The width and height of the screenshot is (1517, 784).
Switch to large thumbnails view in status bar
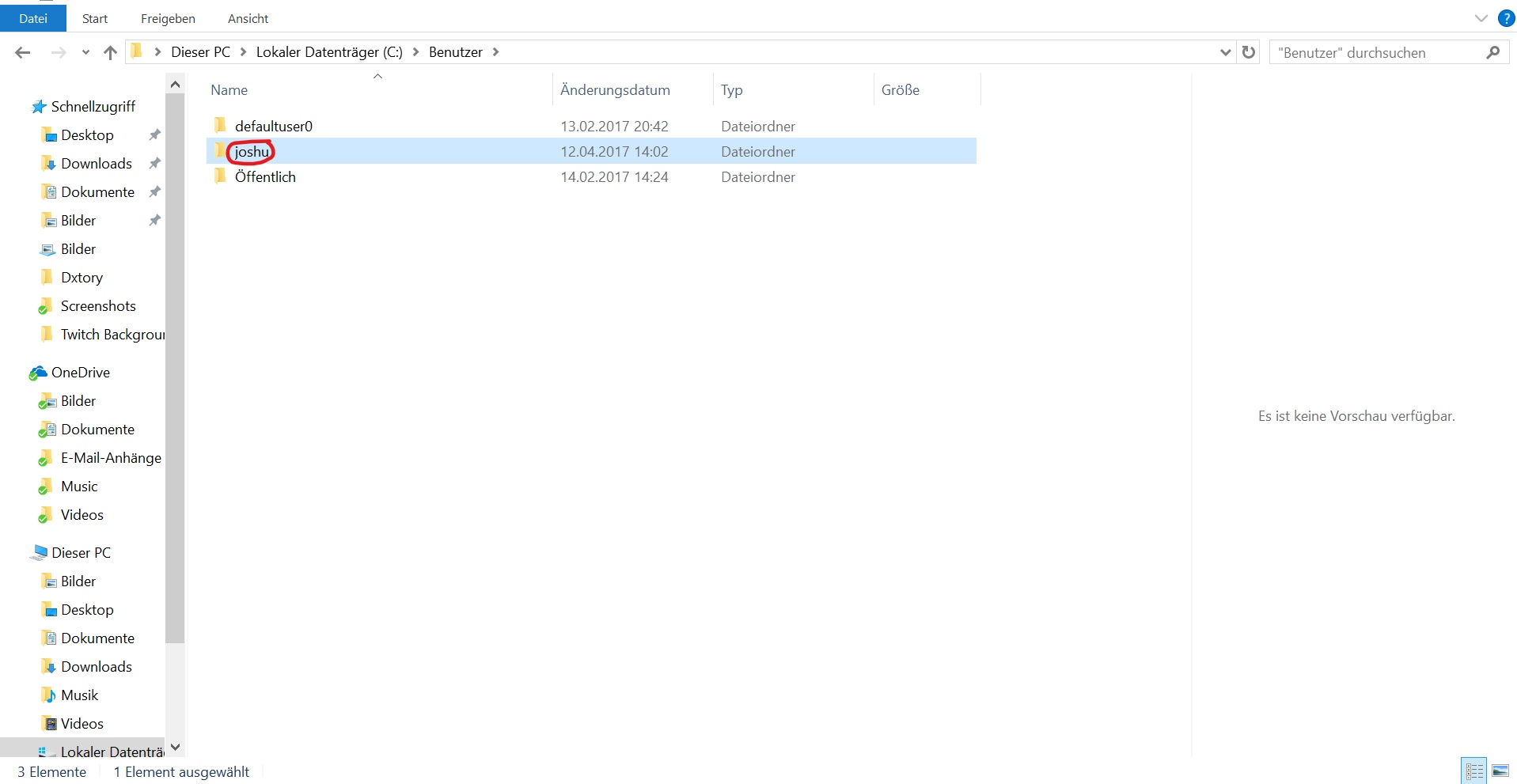(x=1500, y=771)
